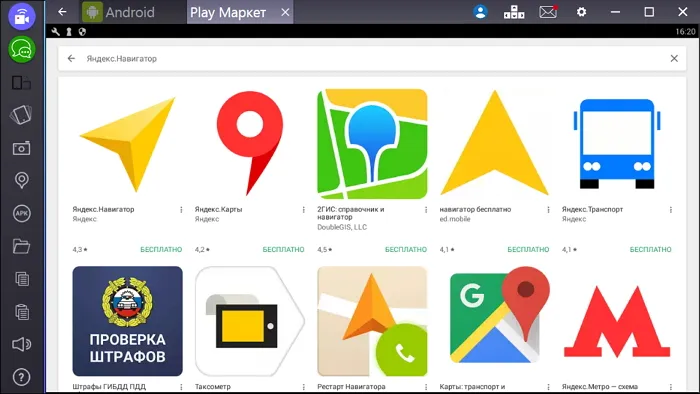Click the globe icon in status bar
This screenshot has width=700, height=394.
pos(82,32)
